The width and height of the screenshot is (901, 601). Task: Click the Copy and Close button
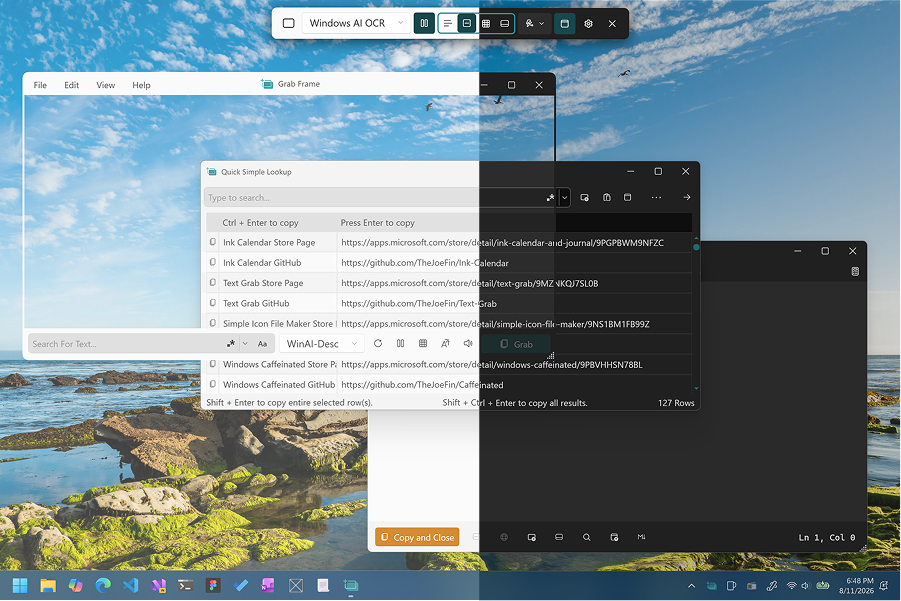(417, 537)
